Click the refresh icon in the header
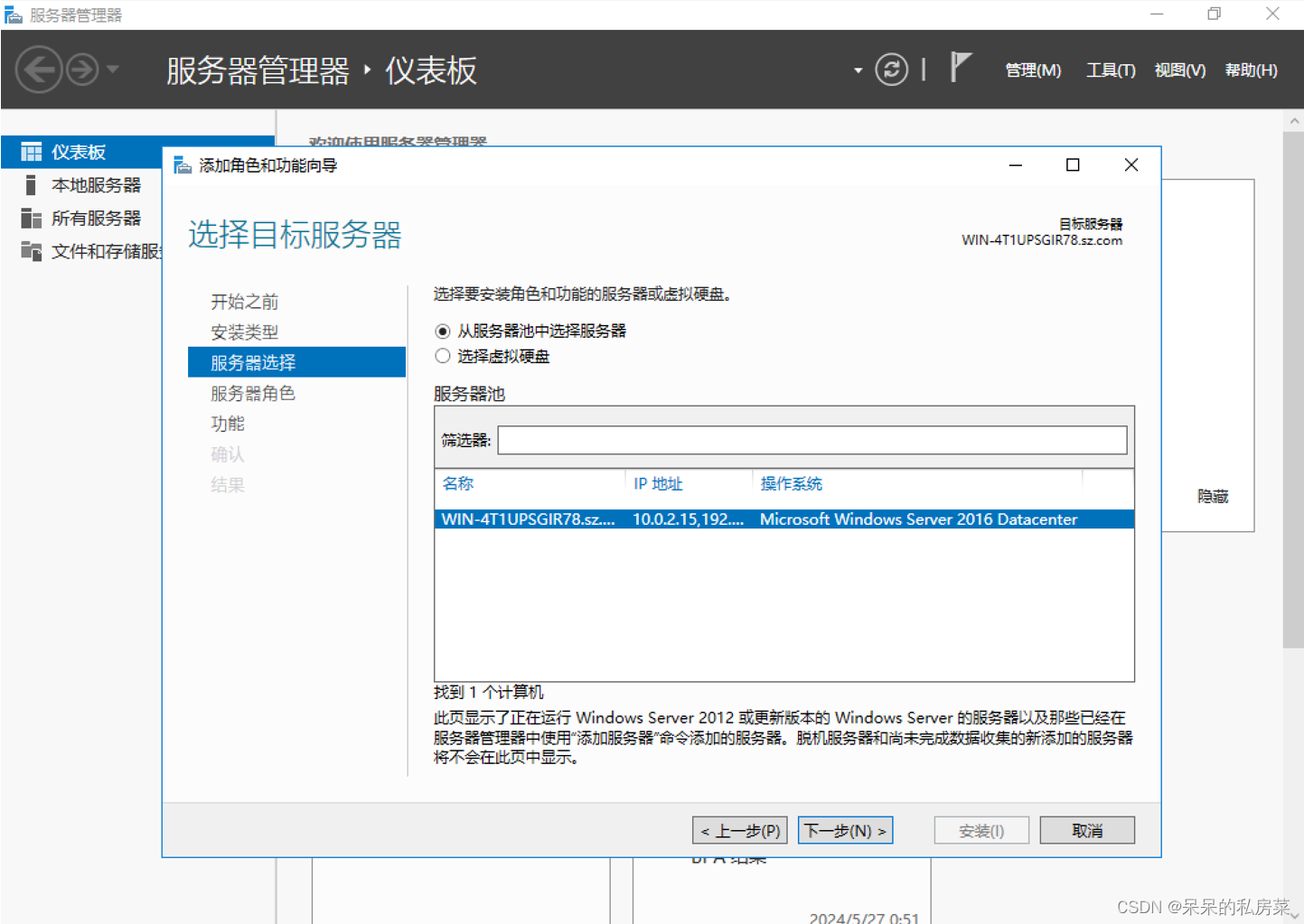The height and width of the screenshot is (924, 1304). click(891, 70)
